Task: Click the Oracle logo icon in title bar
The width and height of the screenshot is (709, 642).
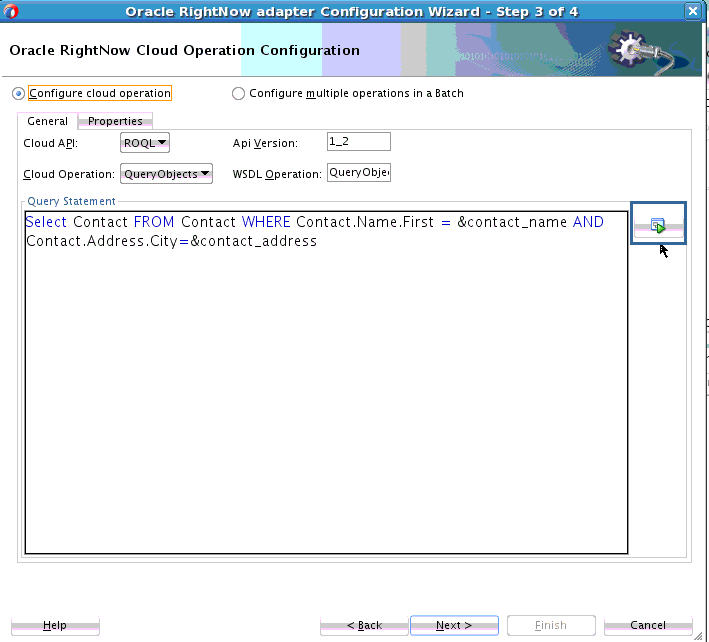Action: [10, 11]
